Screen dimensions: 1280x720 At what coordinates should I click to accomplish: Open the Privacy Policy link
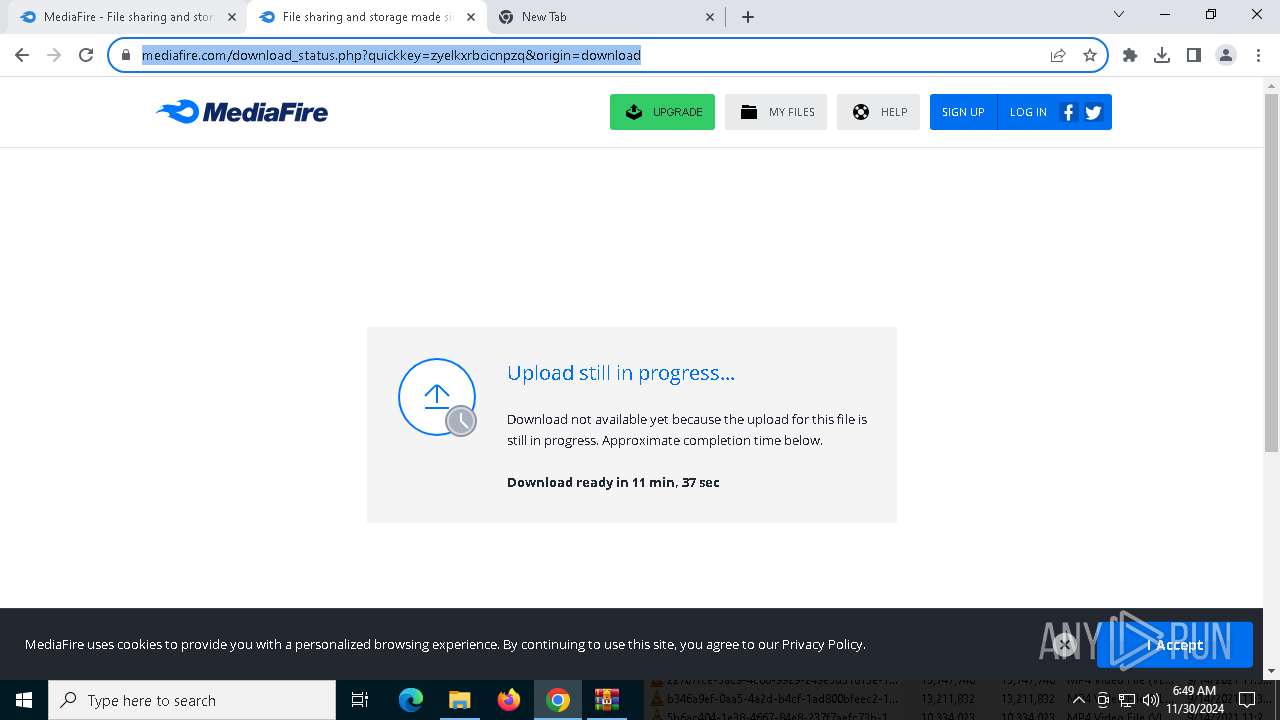click(822, 644)
